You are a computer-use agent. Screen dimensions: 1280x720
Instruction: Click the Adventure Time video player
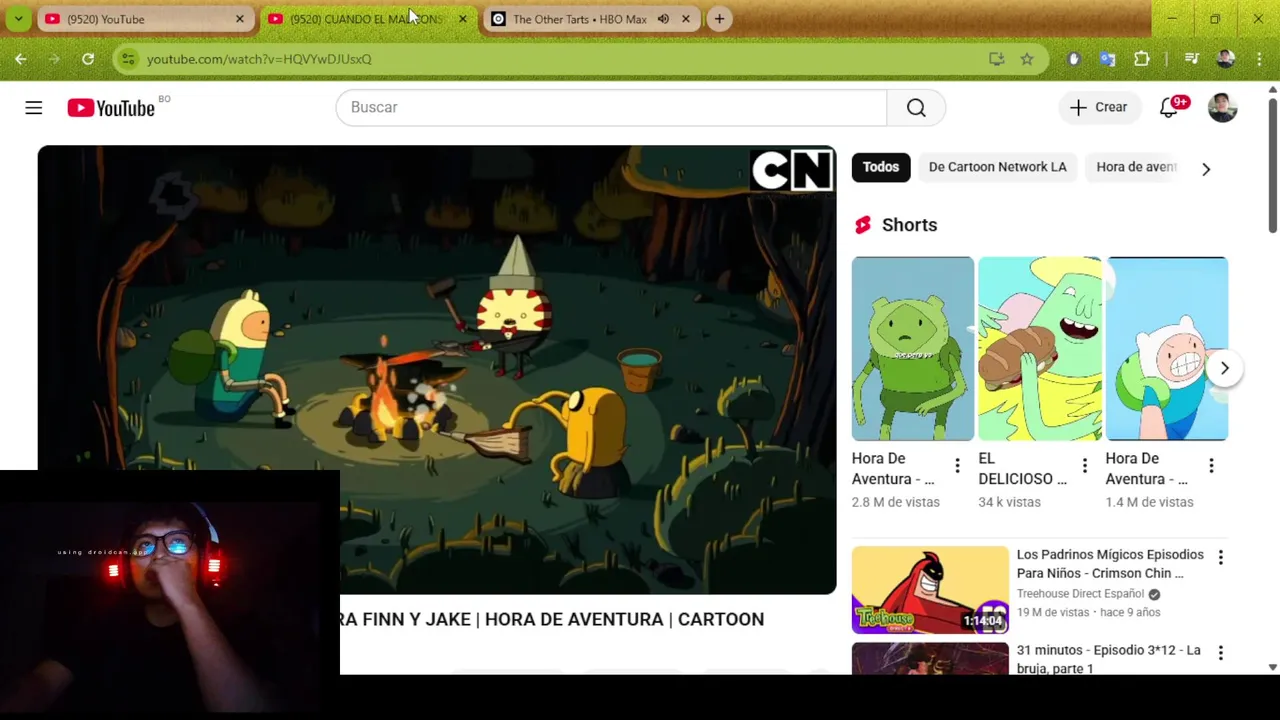(x=437, y=370)
